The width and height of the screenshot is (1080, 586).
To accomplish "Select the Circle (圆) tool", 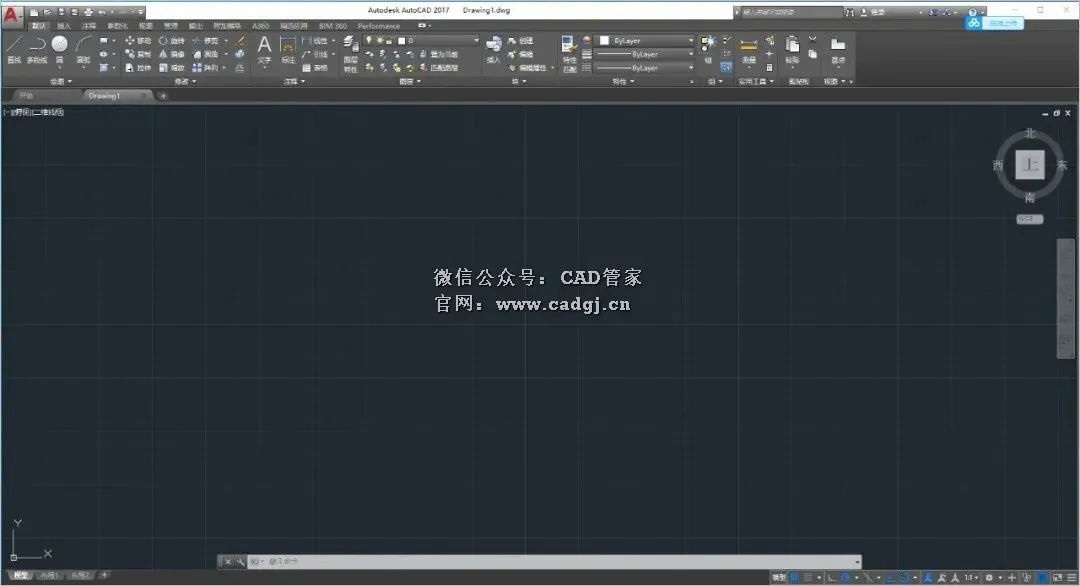I will tap(60, 50).
